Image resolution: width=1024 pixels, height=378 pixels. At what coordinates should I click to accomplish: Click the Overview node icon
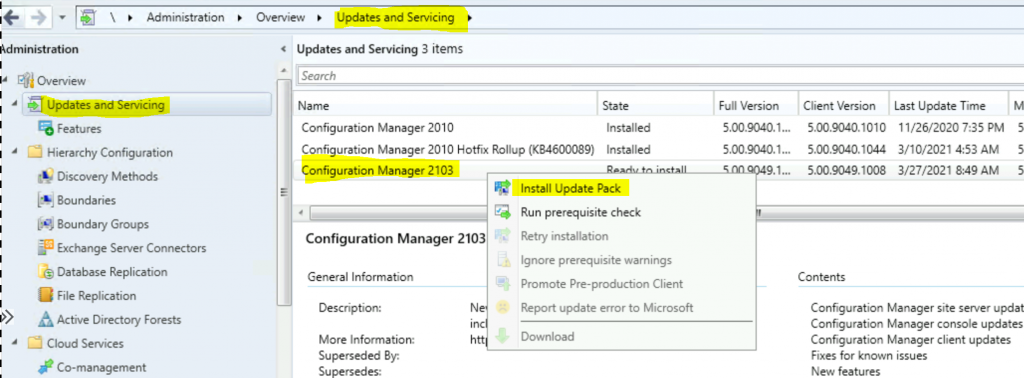(25, 80)
